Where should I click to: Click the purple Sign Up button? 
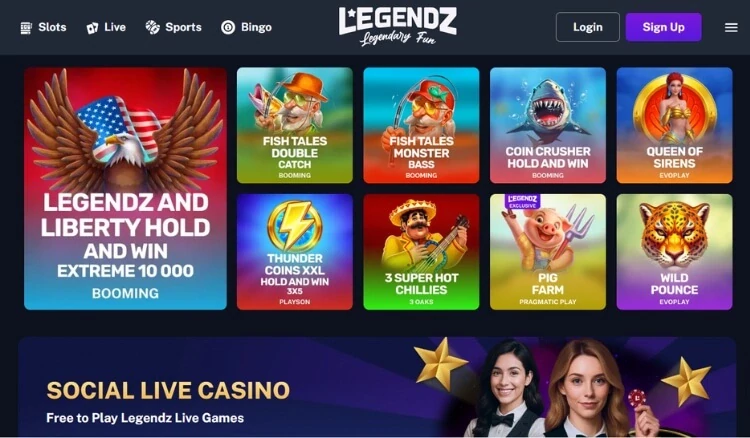663,27
